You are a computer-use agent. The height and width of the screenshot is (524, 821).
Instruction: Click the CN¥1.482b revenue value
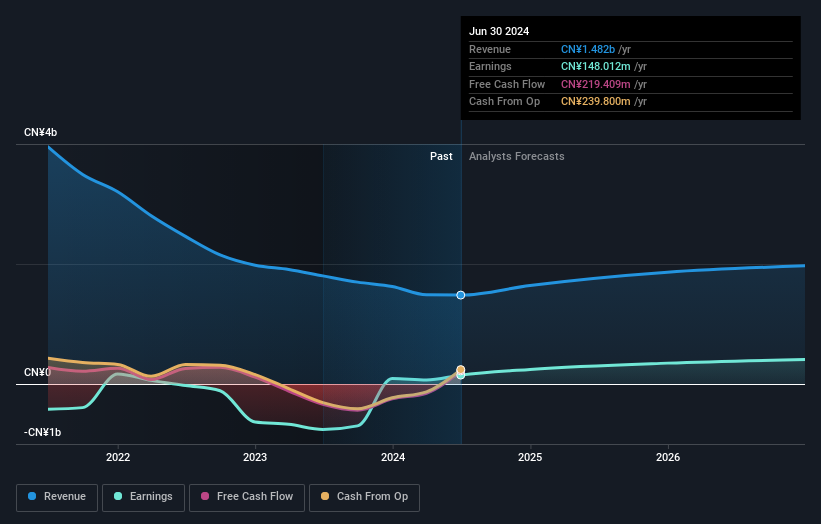[x=588, y=49]
